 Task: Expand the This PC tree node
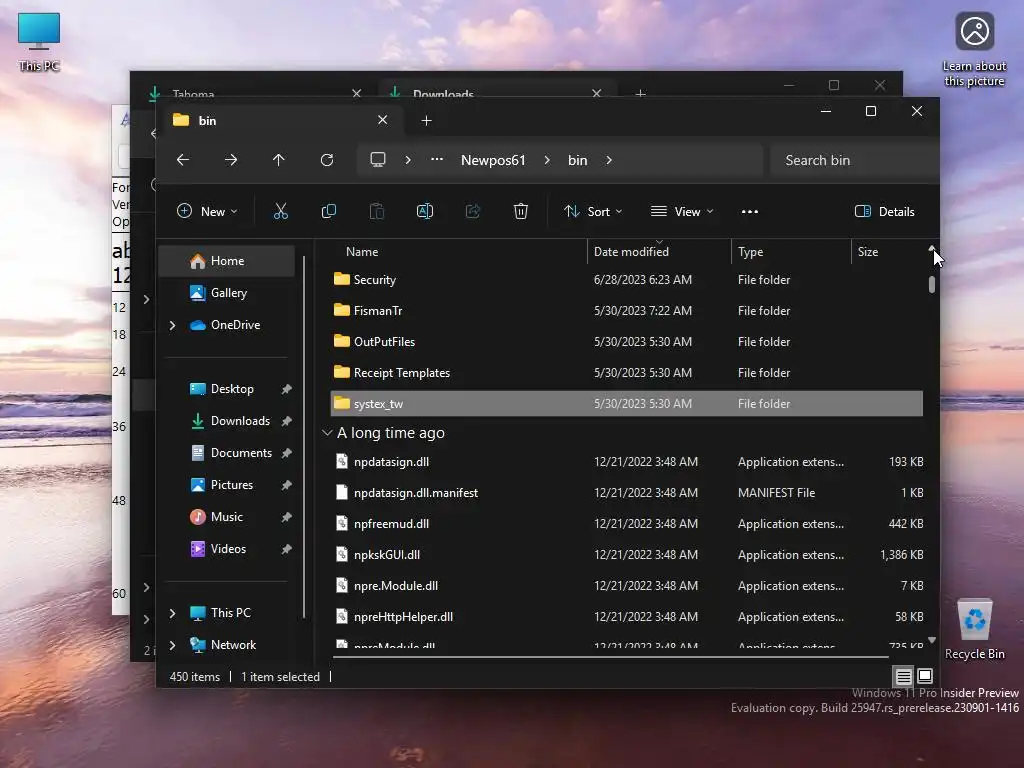(172, 613)
